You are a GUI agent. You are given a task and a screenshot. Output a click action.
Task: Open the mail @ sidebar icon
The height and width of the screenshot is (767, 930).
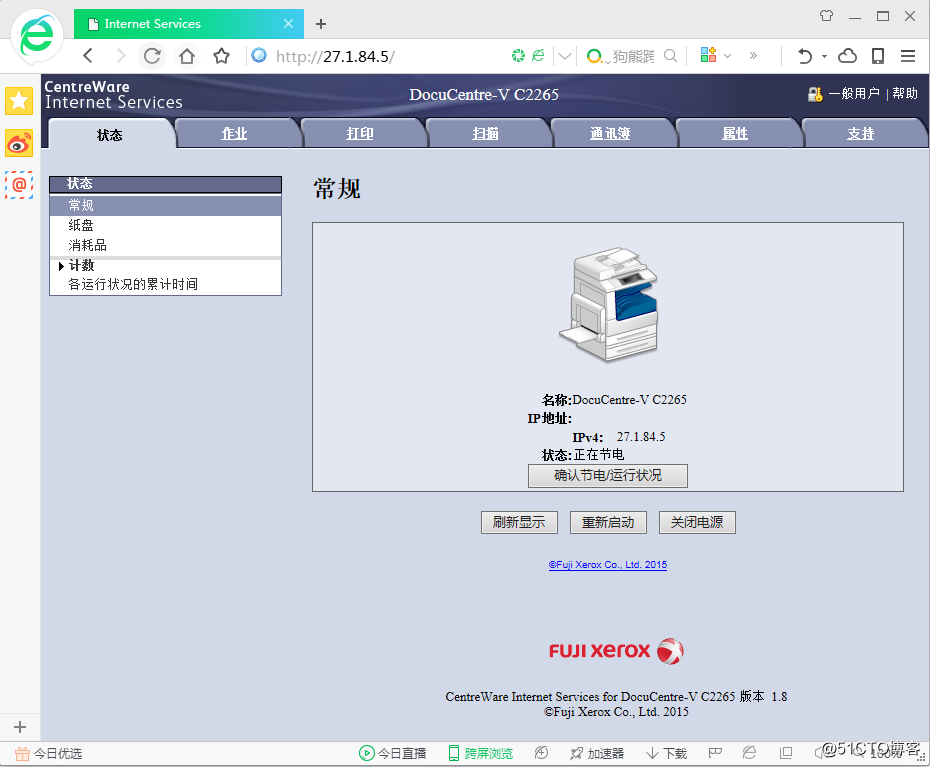[x=19, y=185]
